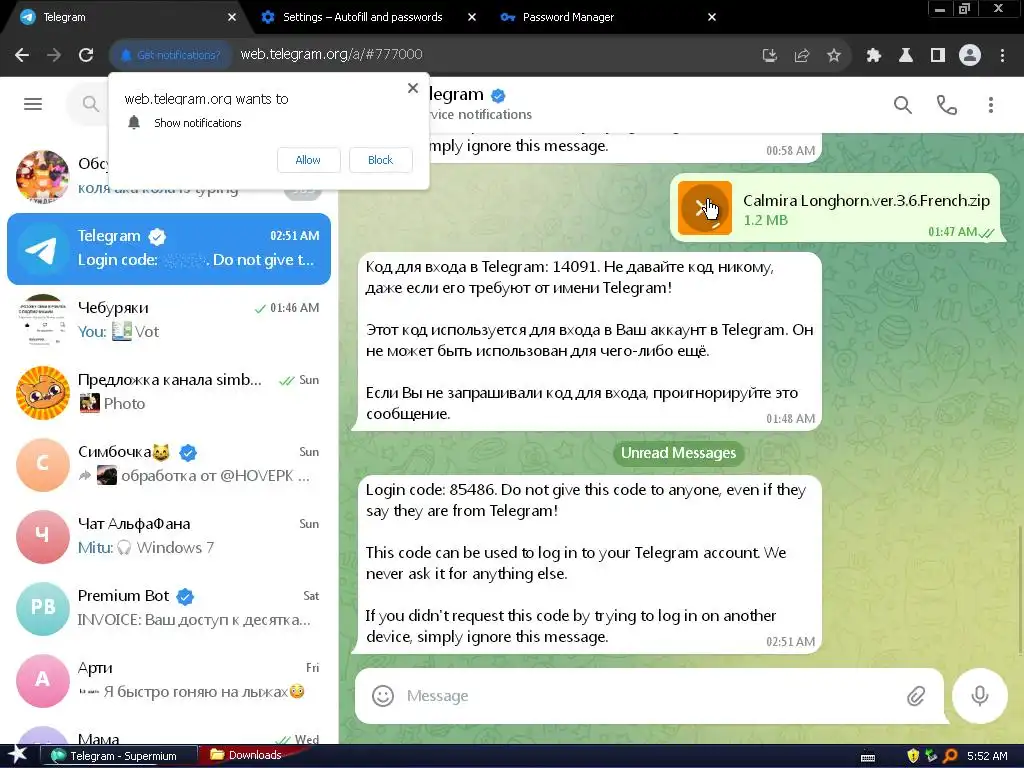
Task: Open the browser three-dot menu
Action: 1002,55
